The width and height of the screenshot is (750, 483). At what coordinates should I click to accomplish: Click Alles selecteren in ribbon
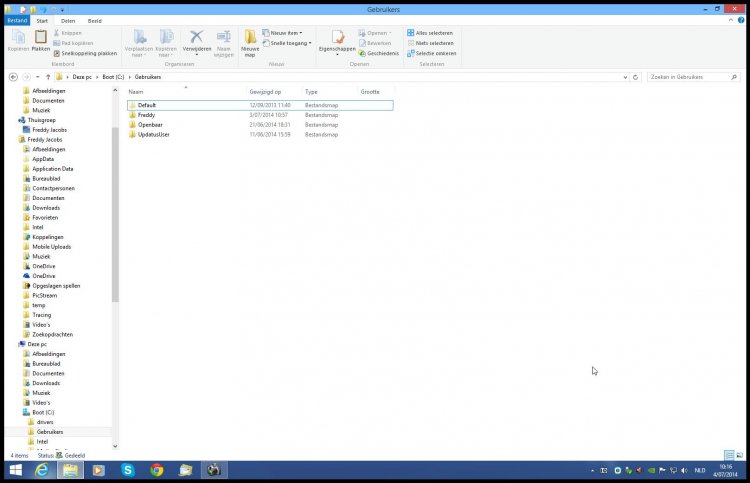[x=430, y=33]
